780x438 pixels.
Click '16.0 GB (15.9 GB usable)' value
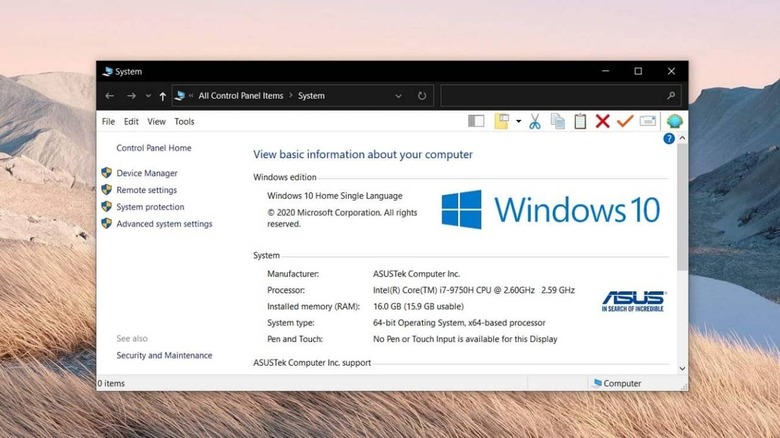(x=418, y=307)
